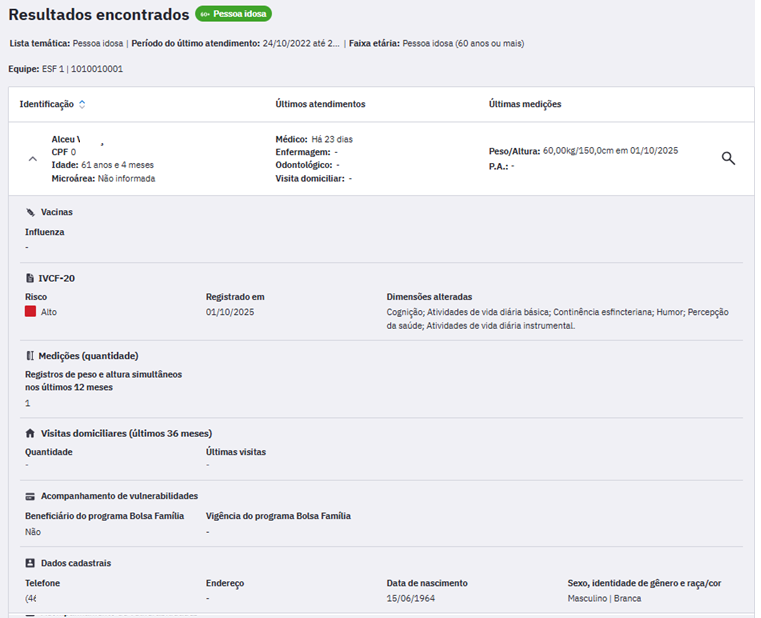
Task: Click the Dimensões alteradas description text
Action: pyautogui.click(x=557, y=318)
